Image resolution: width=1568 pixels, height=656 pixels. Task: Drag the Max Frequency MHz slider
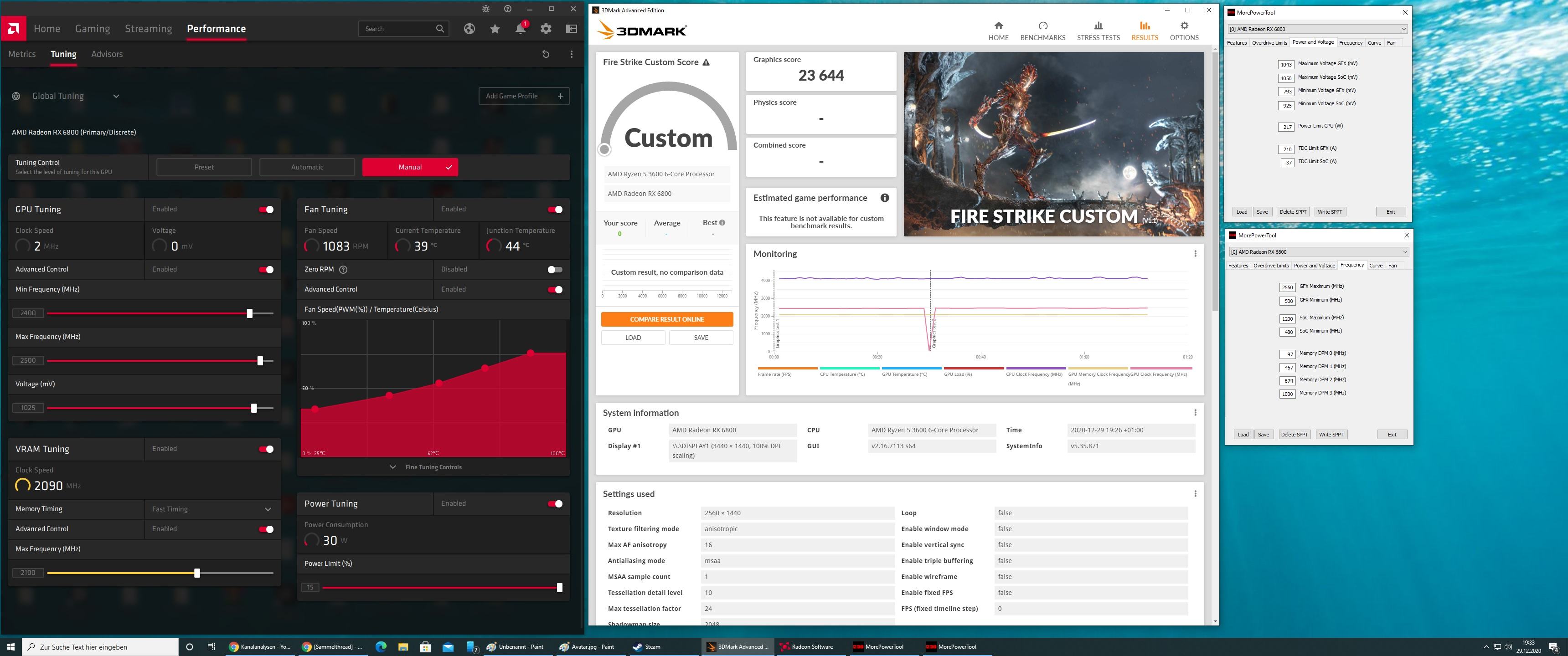[x=260, y=360]
